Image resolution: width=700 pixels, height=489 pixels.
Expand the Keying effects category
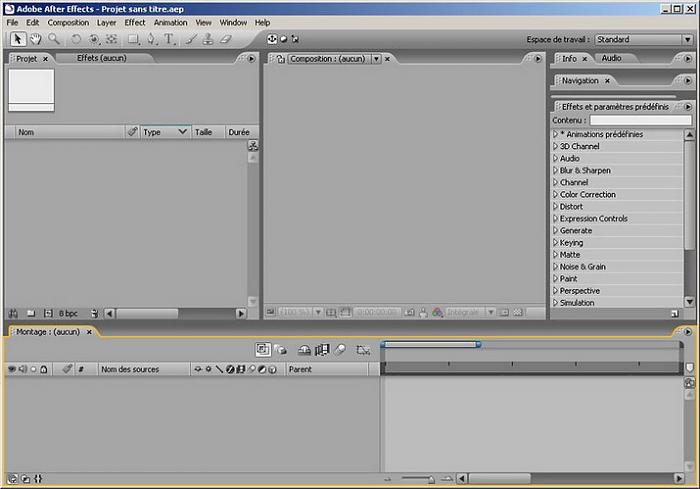[555, 242]
